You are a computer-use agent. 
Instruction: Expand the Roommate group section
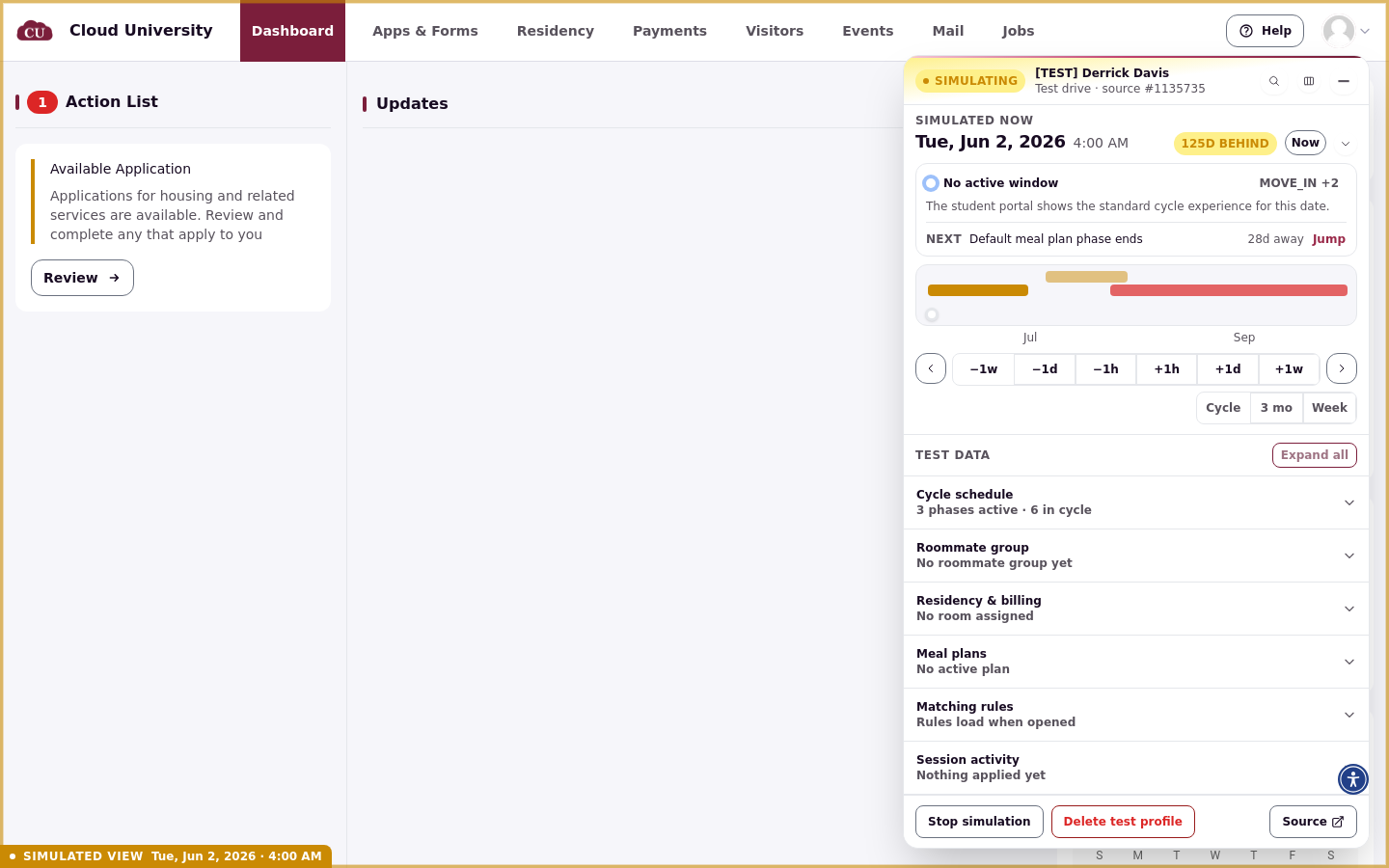(1136, 556)
